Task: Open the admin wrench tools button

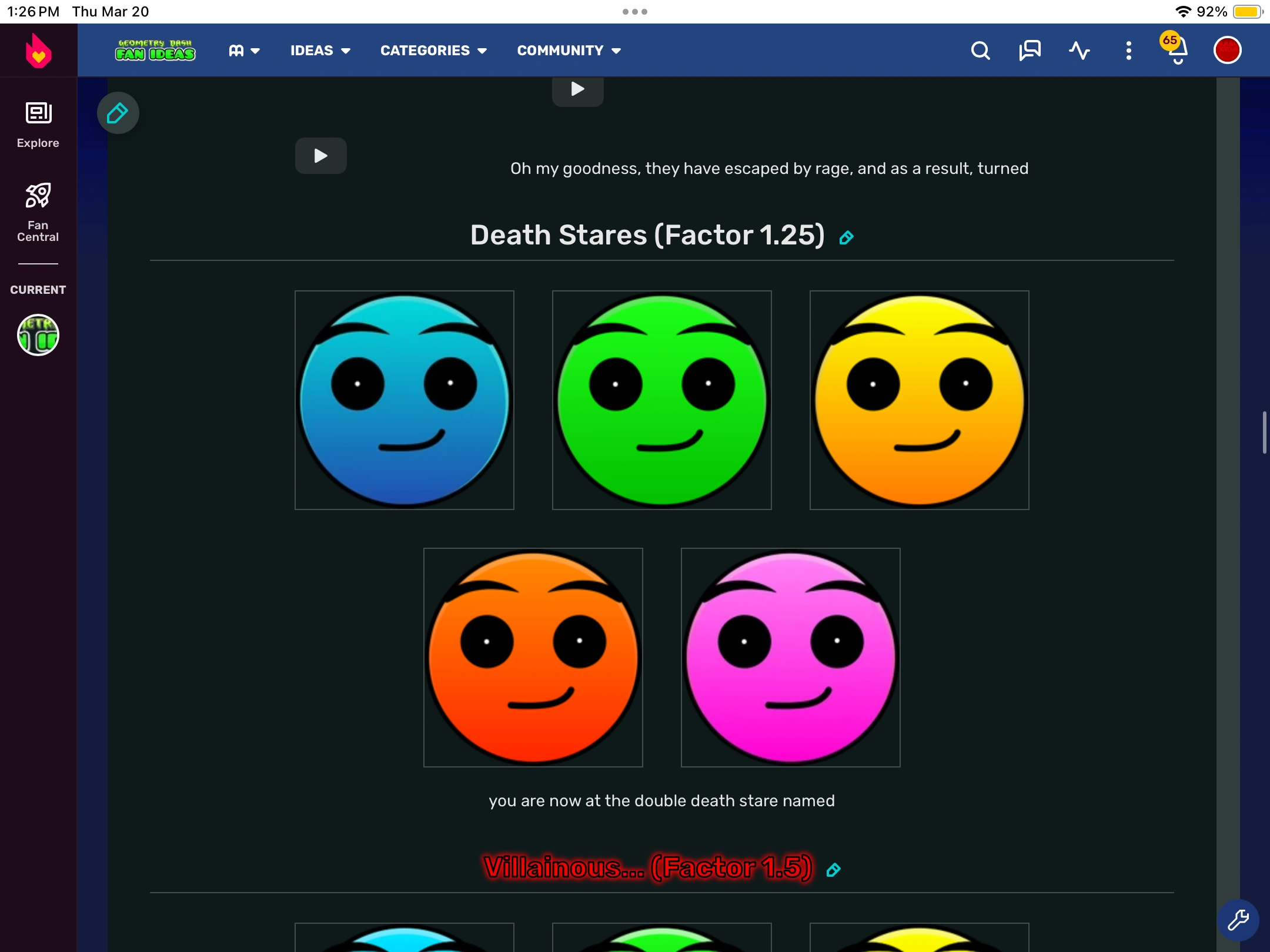Action: point(1238,920)
